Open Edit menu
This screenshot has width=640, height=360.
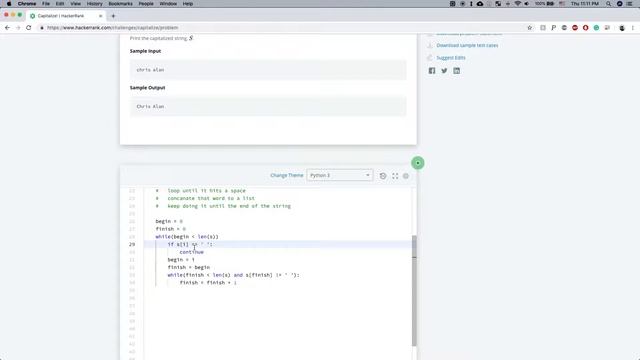60,4
